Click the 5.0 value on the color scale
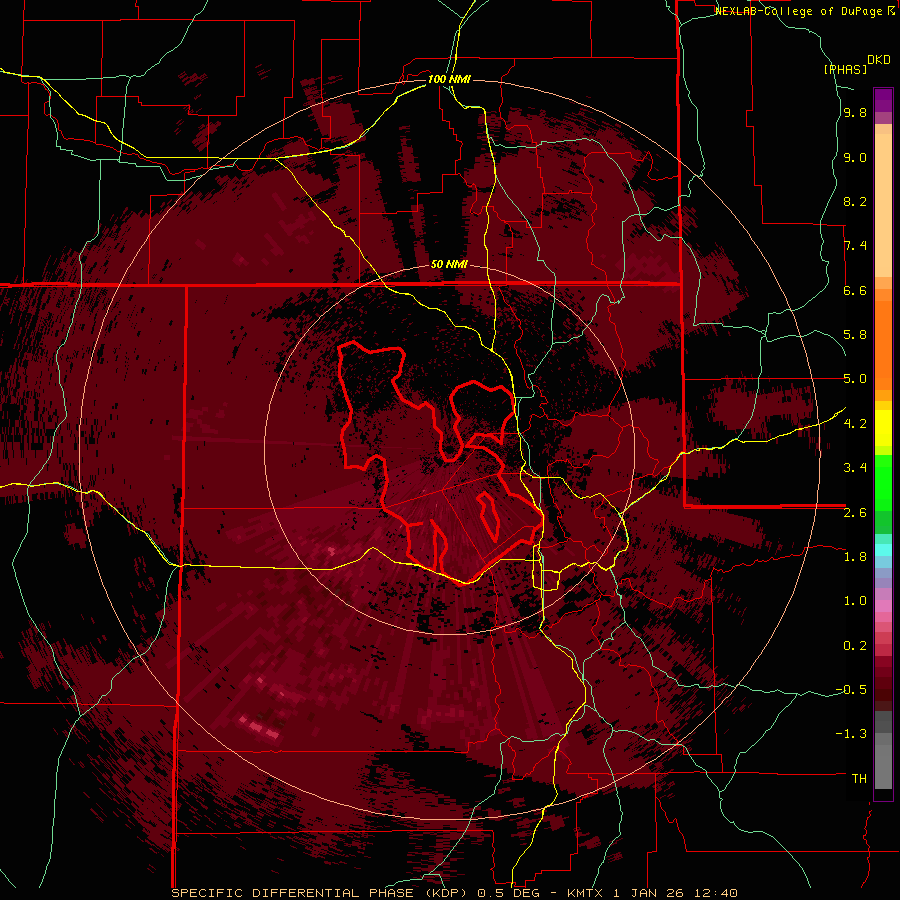900x900 pixels. point(855,379)
